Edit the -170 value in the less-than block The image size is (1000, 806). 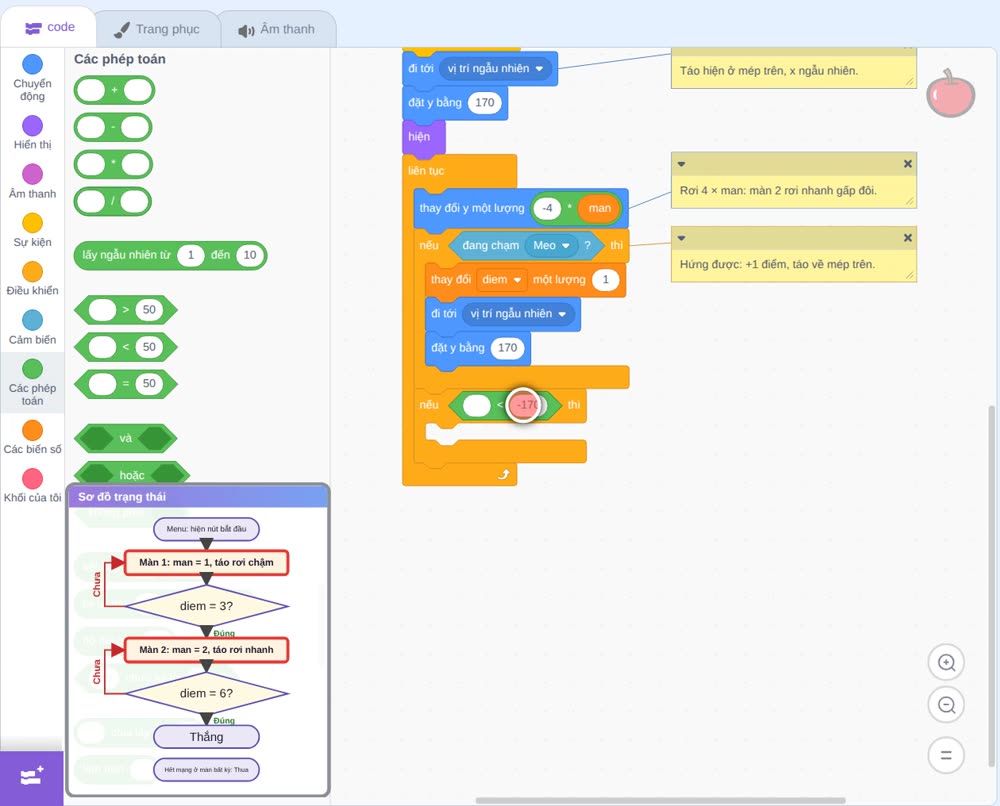[x=527, y=405]
